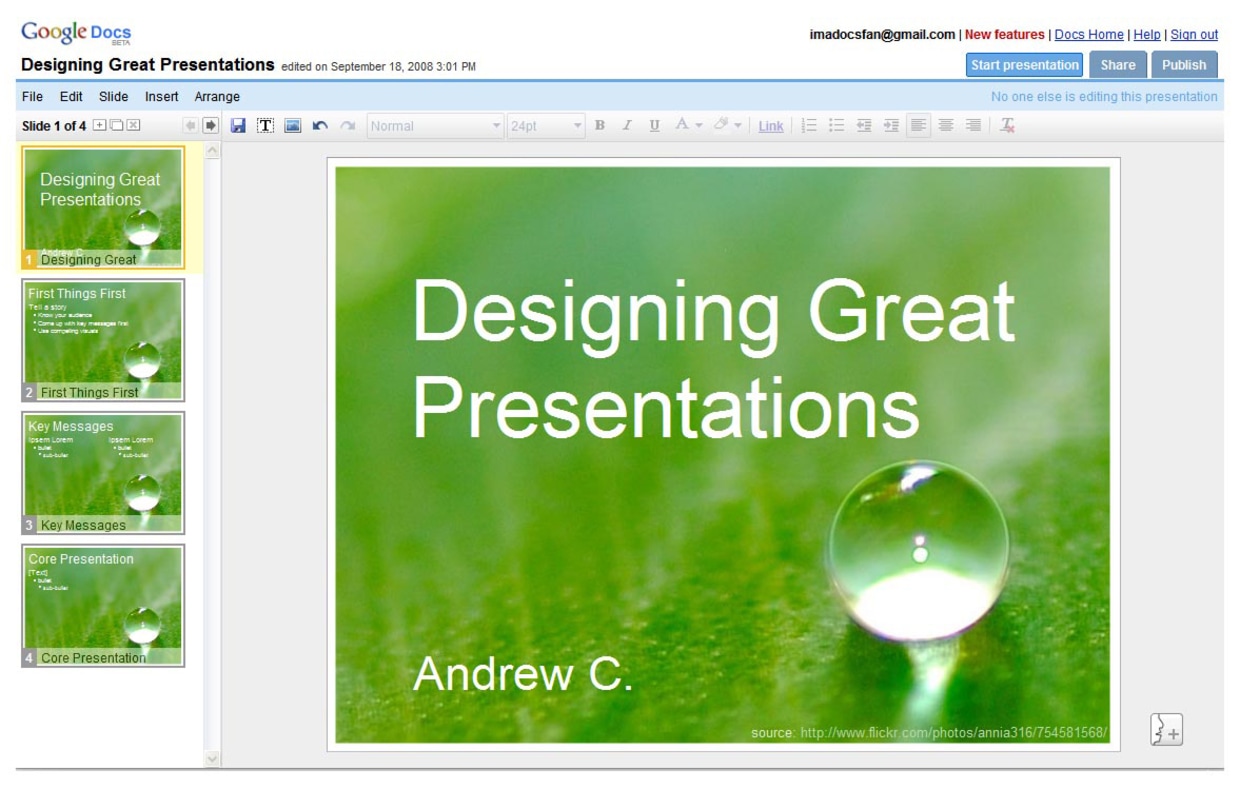Add a new slide with plus icon
The width and height of the screenshot is (1240, 789).
click(99, 126)
